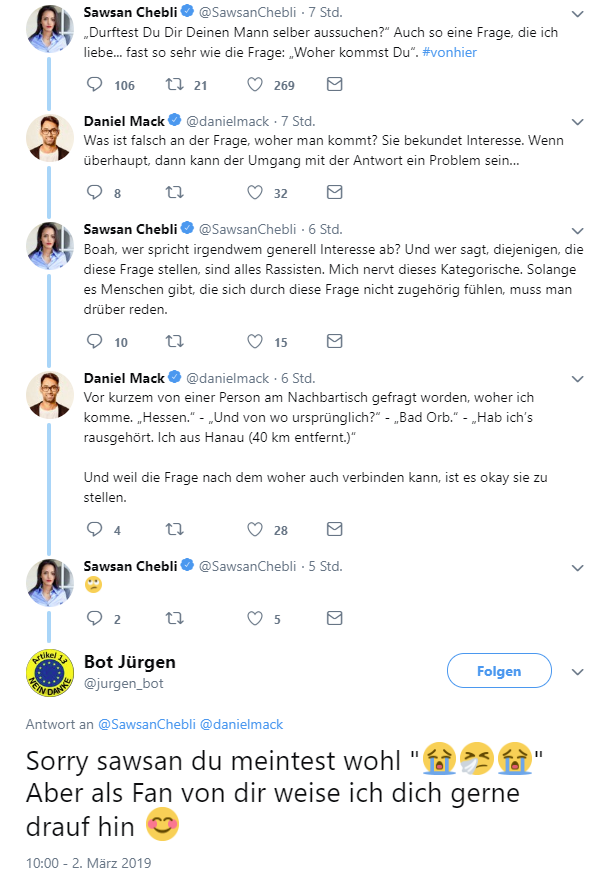Screen dimensions: 615x881
Task: Click reply icon on eye-roll emoji tweet
Action: pyautogui.click(x=94, y=618)
